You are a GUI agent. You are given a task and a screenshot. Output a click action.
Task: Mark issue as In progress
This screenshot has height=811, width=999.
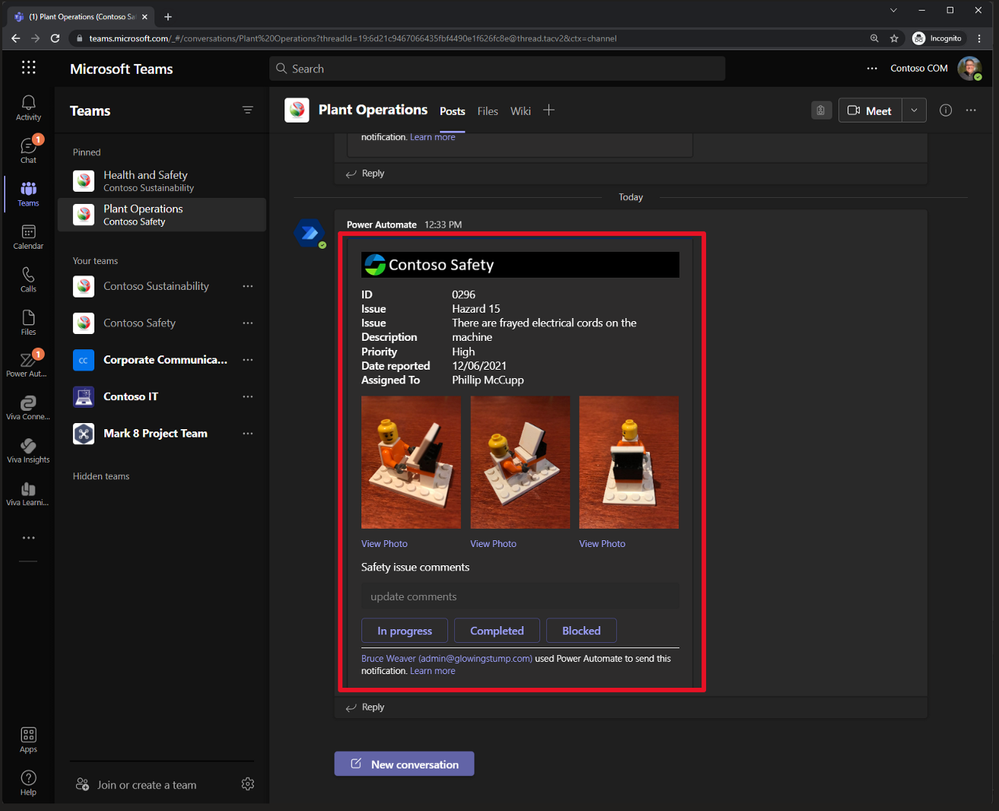(x=405, y=631)
